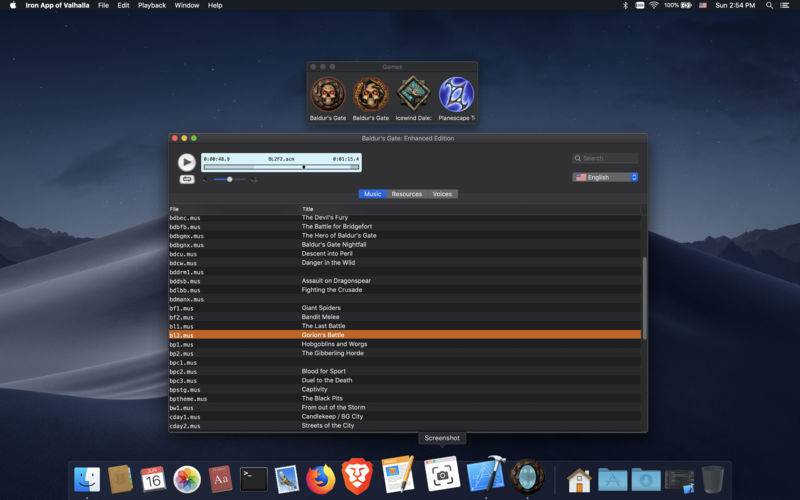
Task: Adjust the volume slider knob
Action: tap(230, 179)
